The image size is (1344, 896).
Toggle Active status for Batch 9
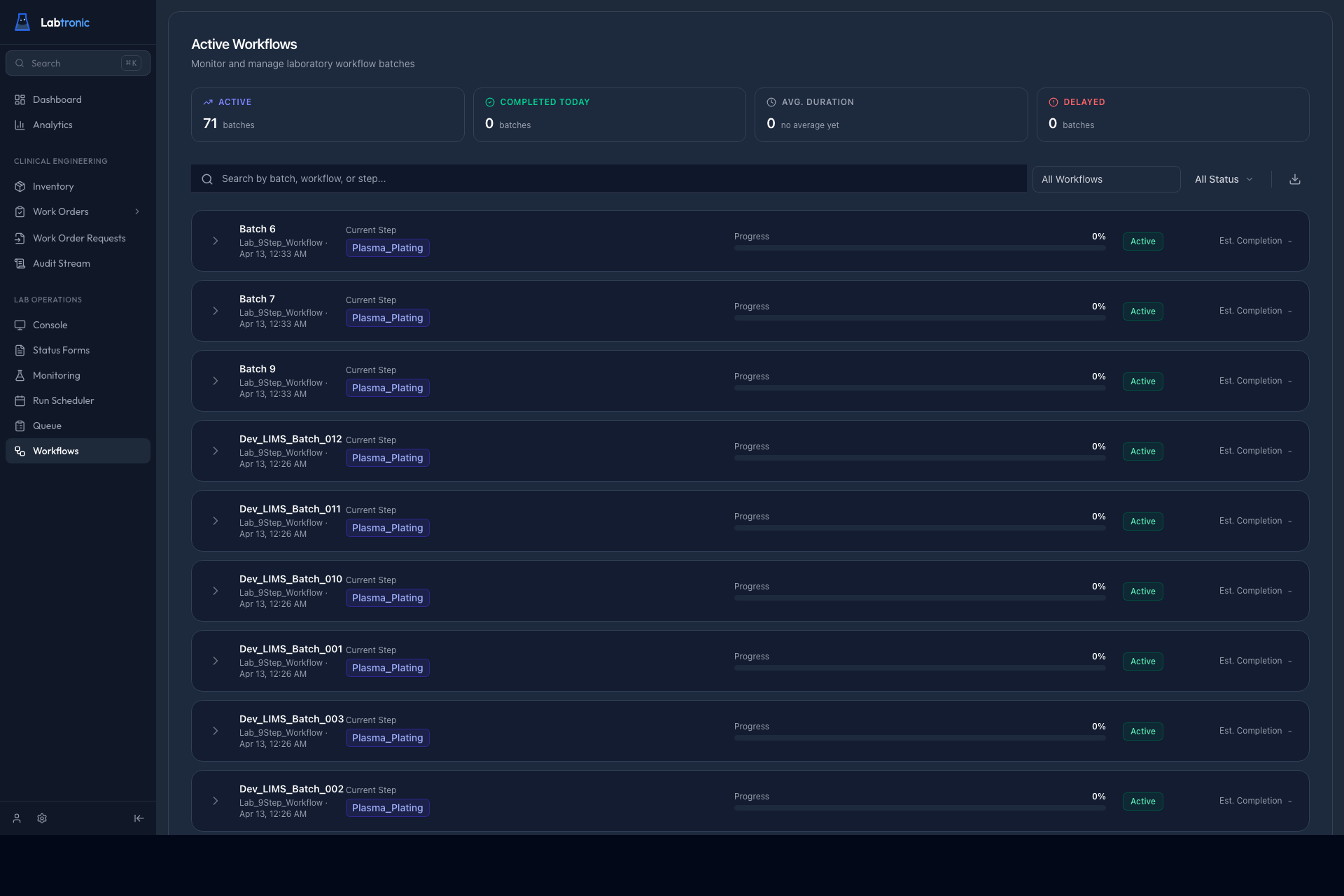point(1142,381)
